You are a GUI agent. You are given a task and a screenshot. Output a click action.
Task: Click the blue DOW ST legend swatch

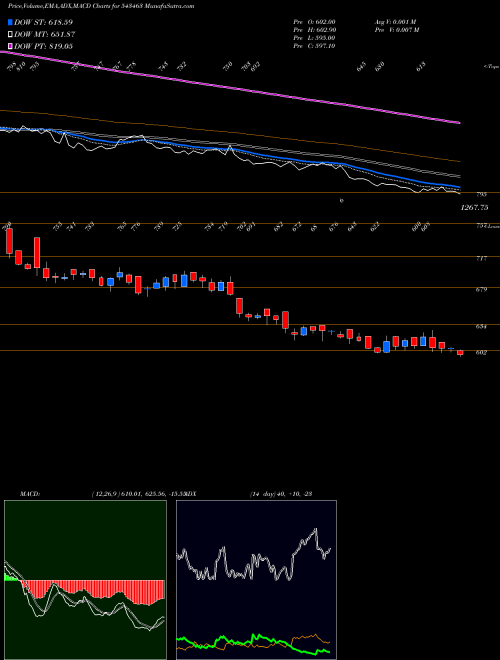click(10, 22)
